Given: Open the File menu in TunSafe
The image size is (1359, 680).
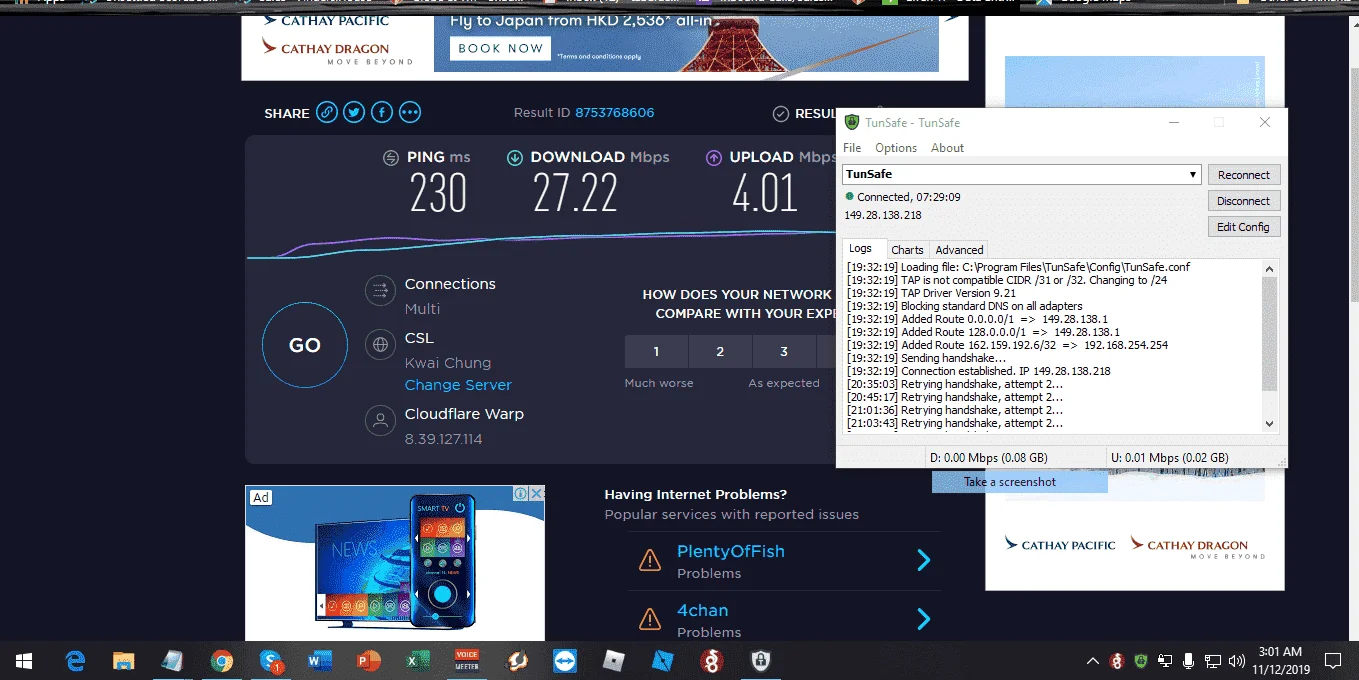Looking at the screenshot, I should coord(852,148).
